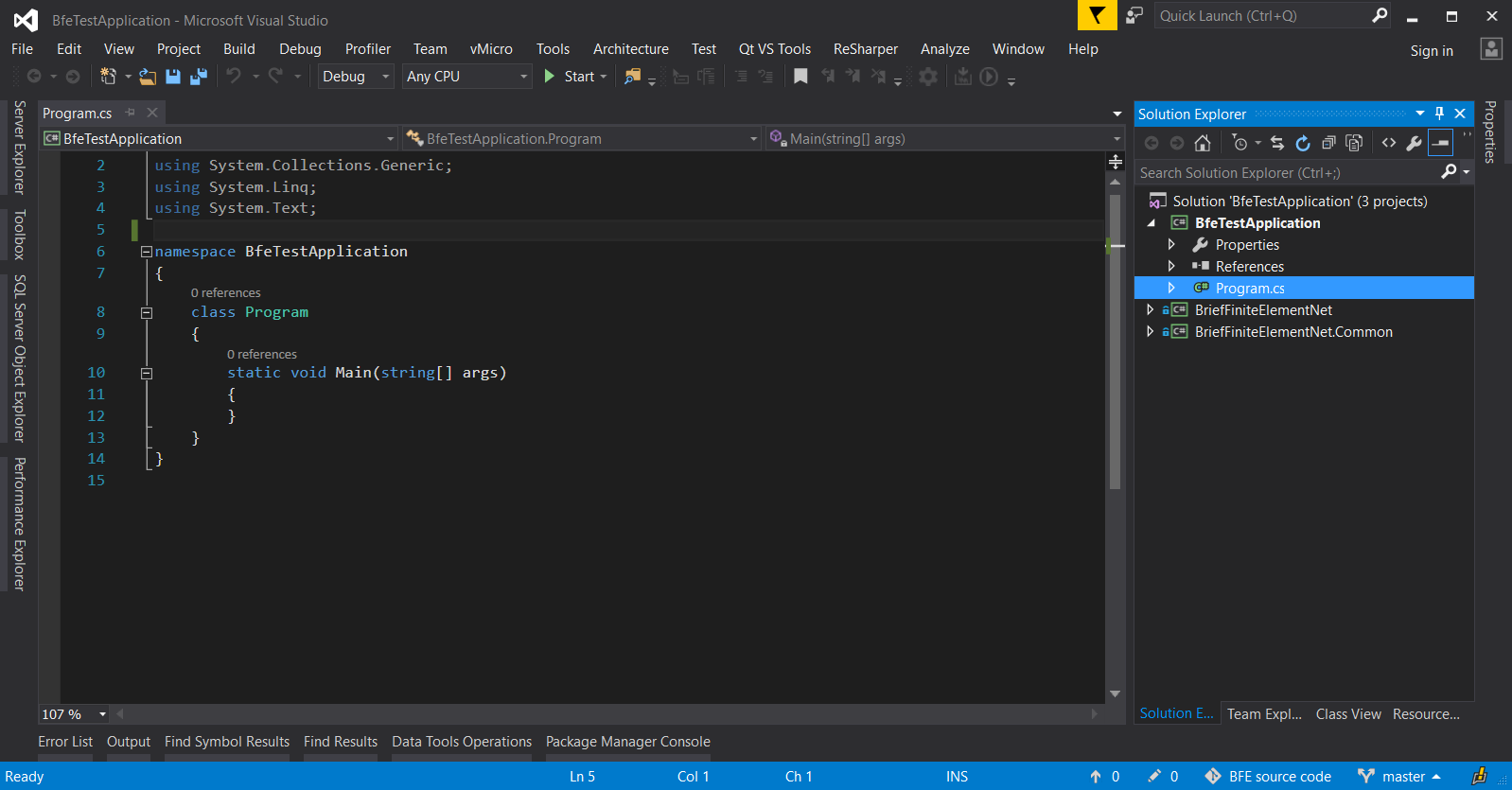Go to Home in Solution Explorer
Image resolution: width=1512 pixels, height=790 pixels.
[x=1203, y=143]
